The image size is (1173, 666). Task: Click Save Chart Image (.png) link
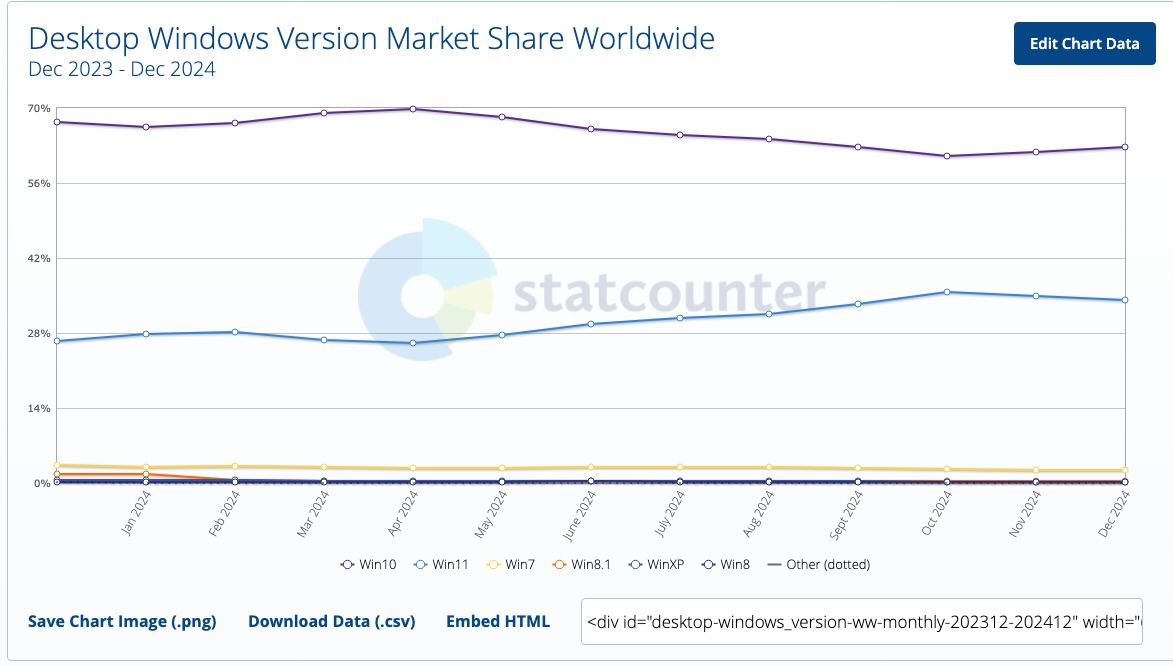122,621
